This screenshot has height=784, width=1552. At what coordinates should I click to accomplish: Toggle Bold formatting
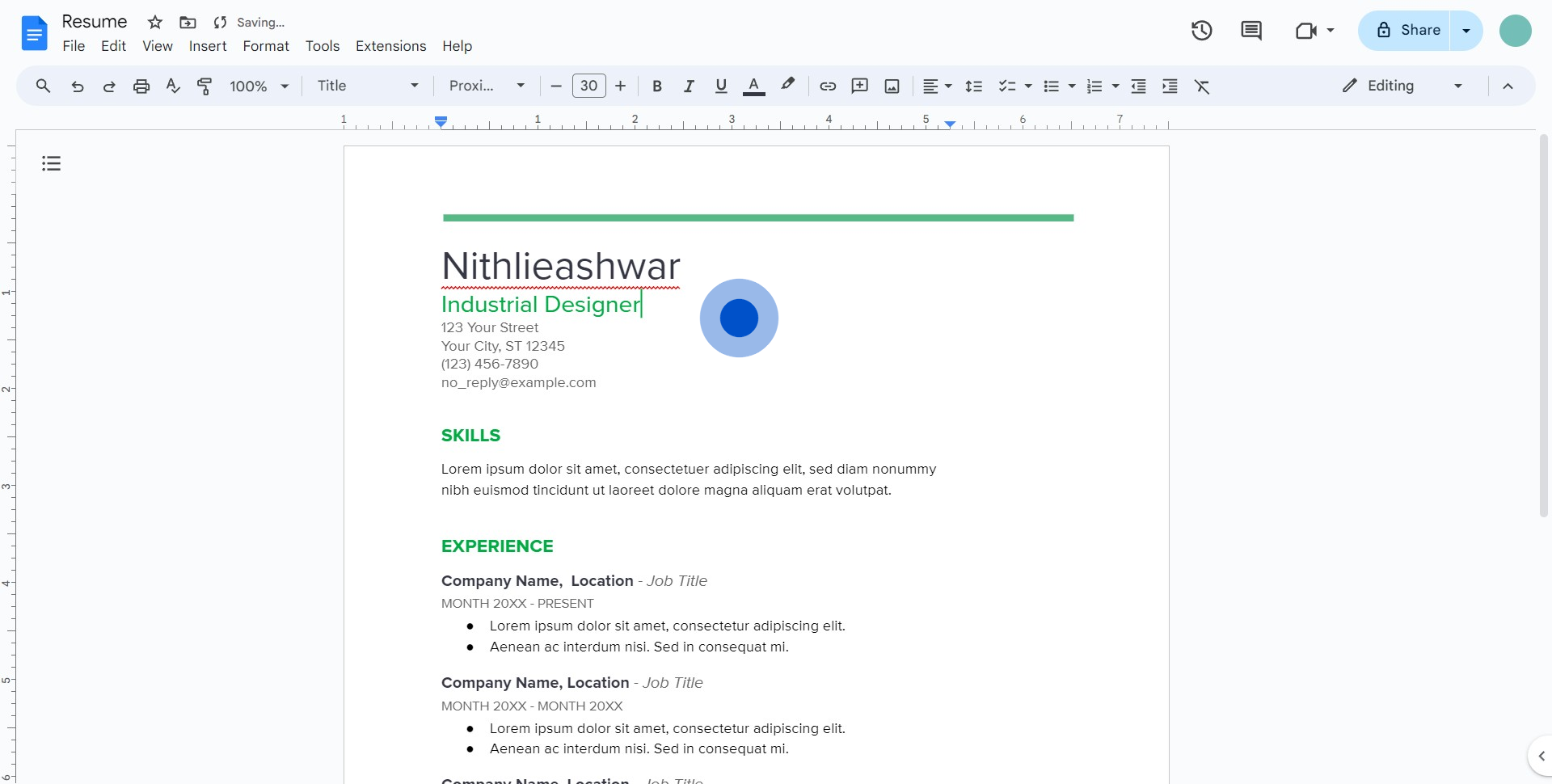tap(657, 86)
